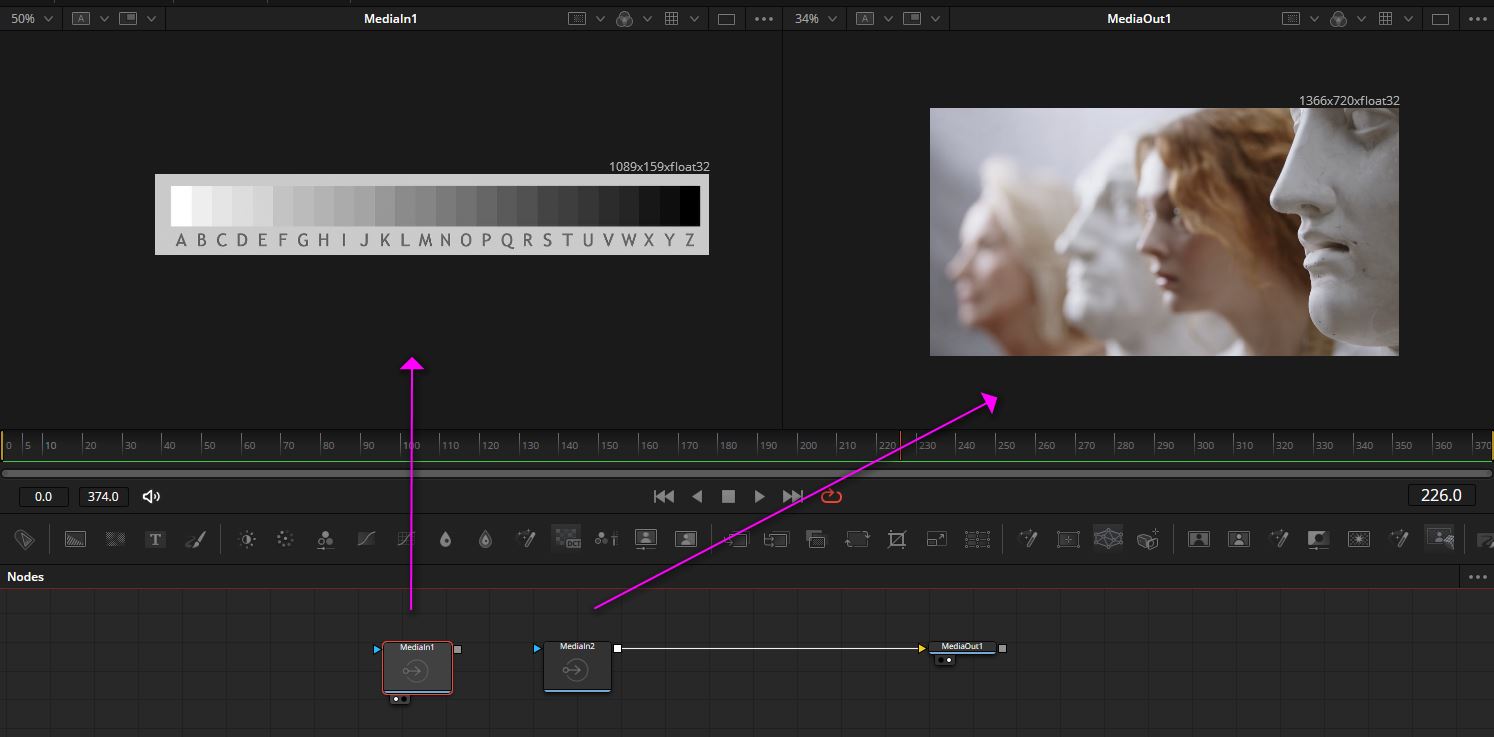Open Nodes panel three-dot menu

pyautogui.click(x=1478, y=577)
